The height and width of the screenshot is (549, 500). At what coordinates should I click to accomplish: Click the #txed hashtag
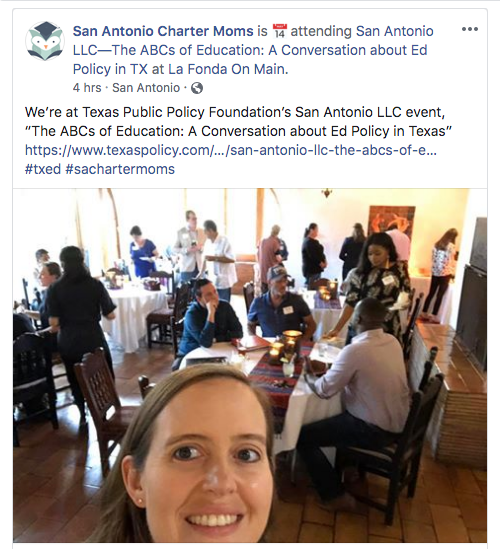pos(43,169)
